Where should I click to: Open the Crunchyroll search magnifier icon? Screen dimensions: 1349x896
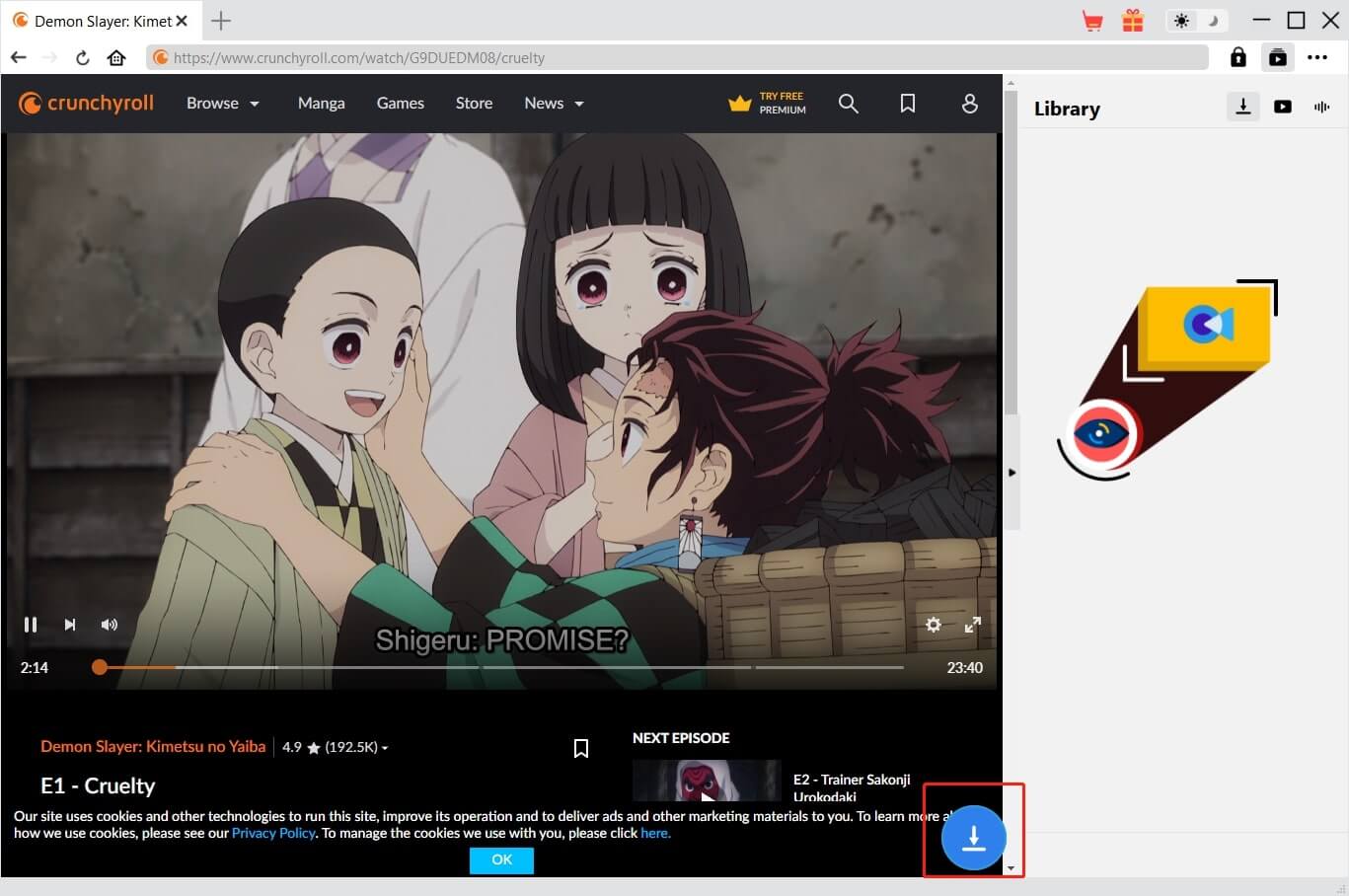(848, 103)
